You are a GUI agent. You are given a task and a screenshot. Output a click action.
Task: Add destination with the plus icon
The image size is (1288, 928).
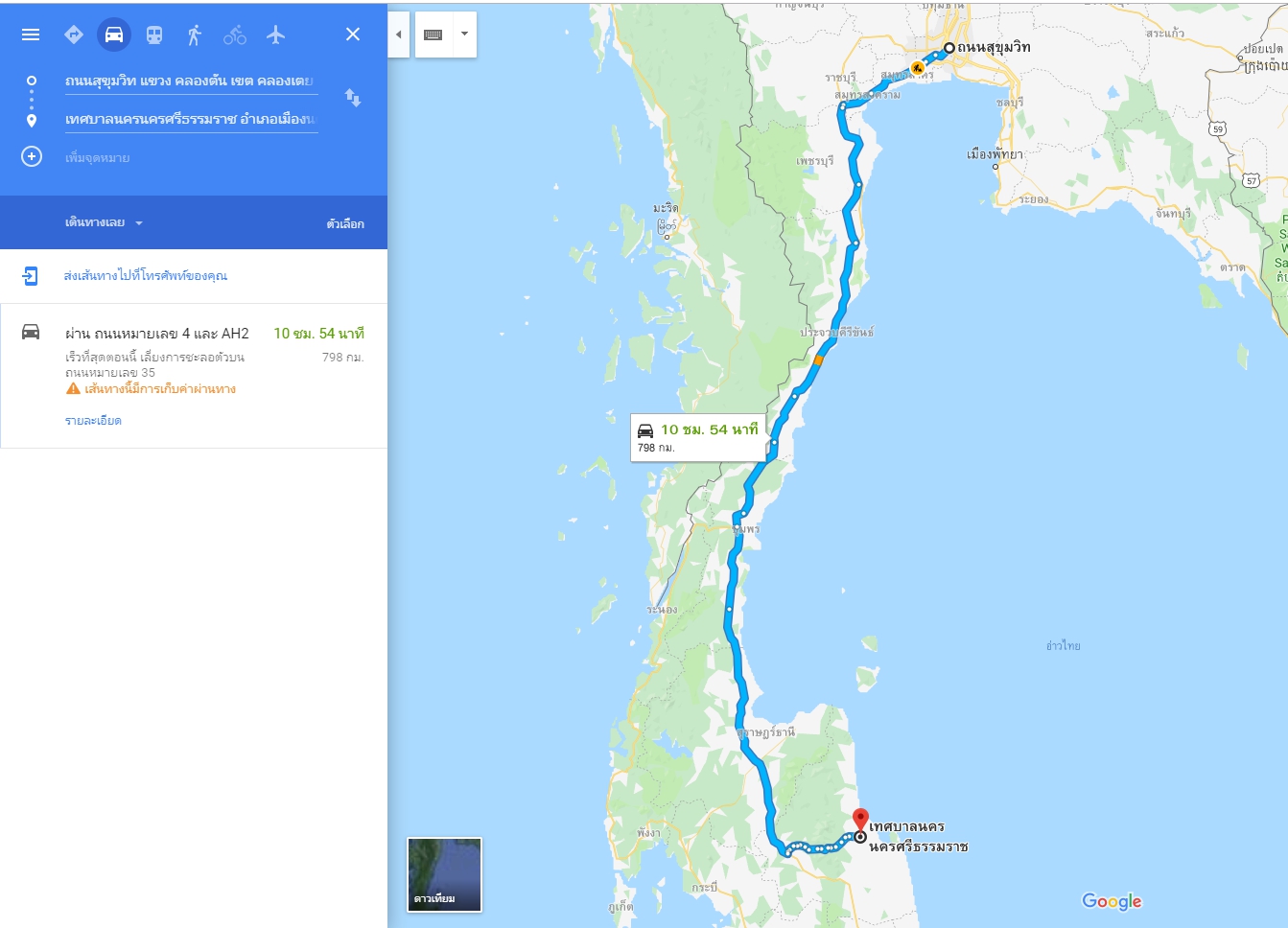click(x=32, y=156)
